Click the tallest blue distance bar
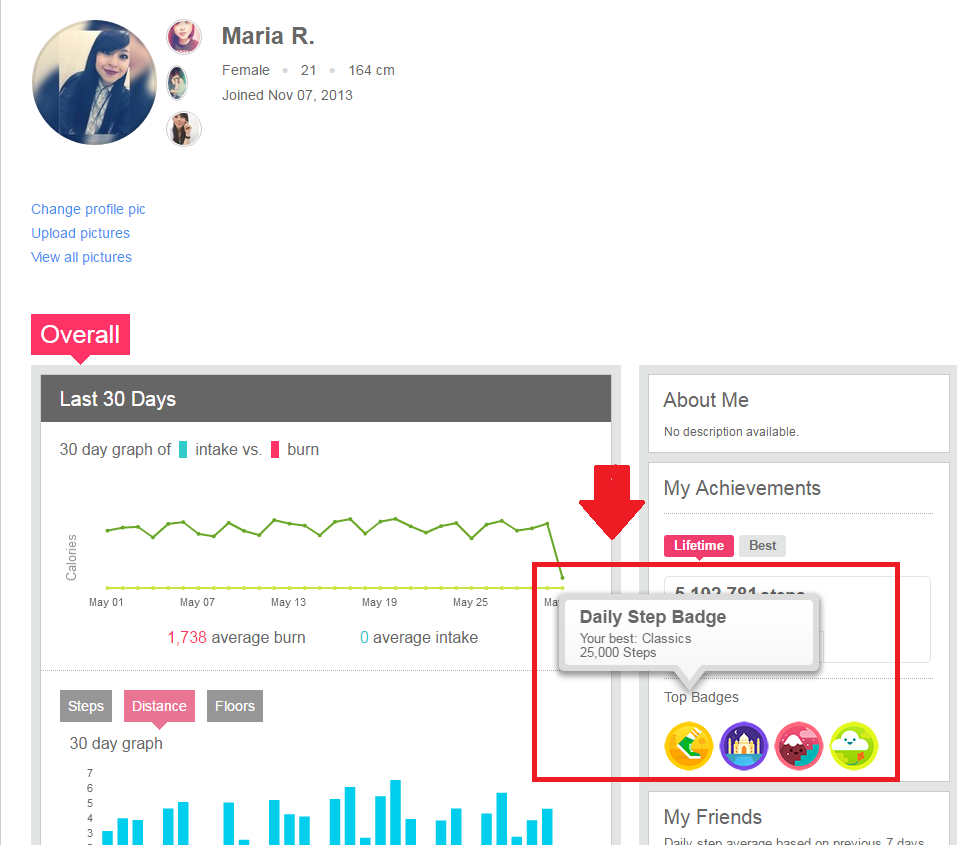The image size is (957, 845). pos(395,812)
